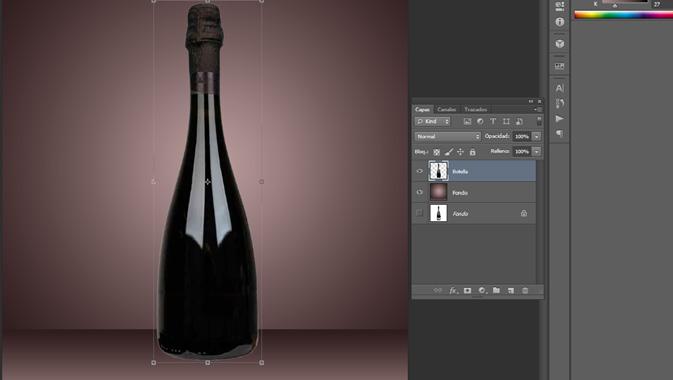Toggle lock transparent pixels
Image resolution: width=673 pixels, height=380 pixels.
437,152
